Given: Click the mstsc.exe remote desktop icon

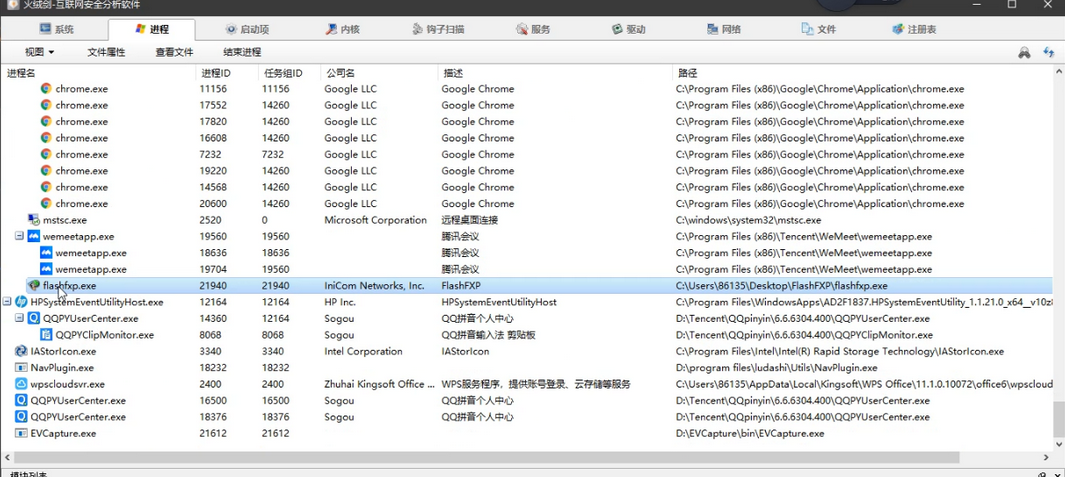Looking at the screenshot, I should click(34, 220).
